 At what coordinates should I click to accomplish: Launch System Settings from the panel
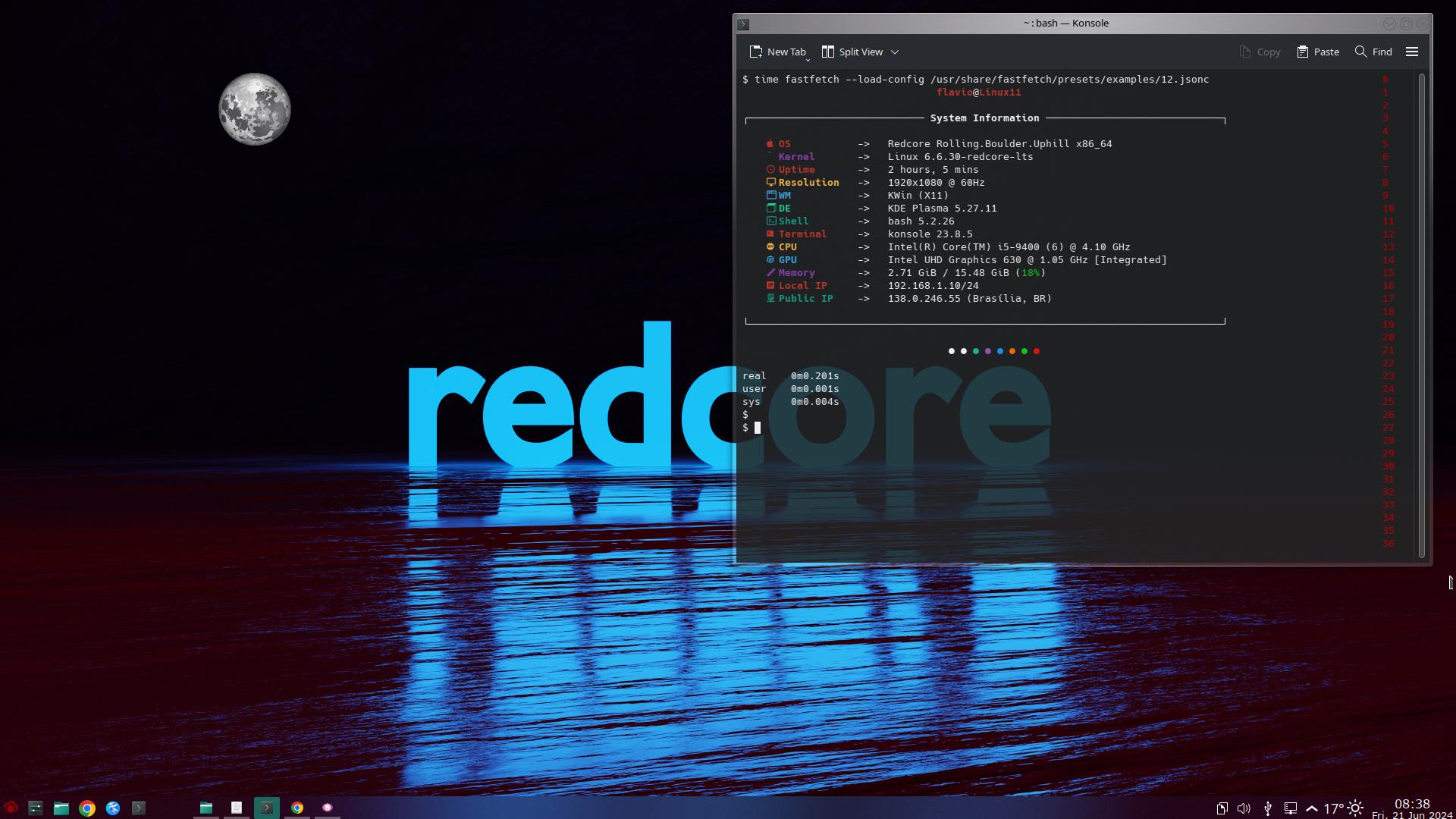click(36, 808)
